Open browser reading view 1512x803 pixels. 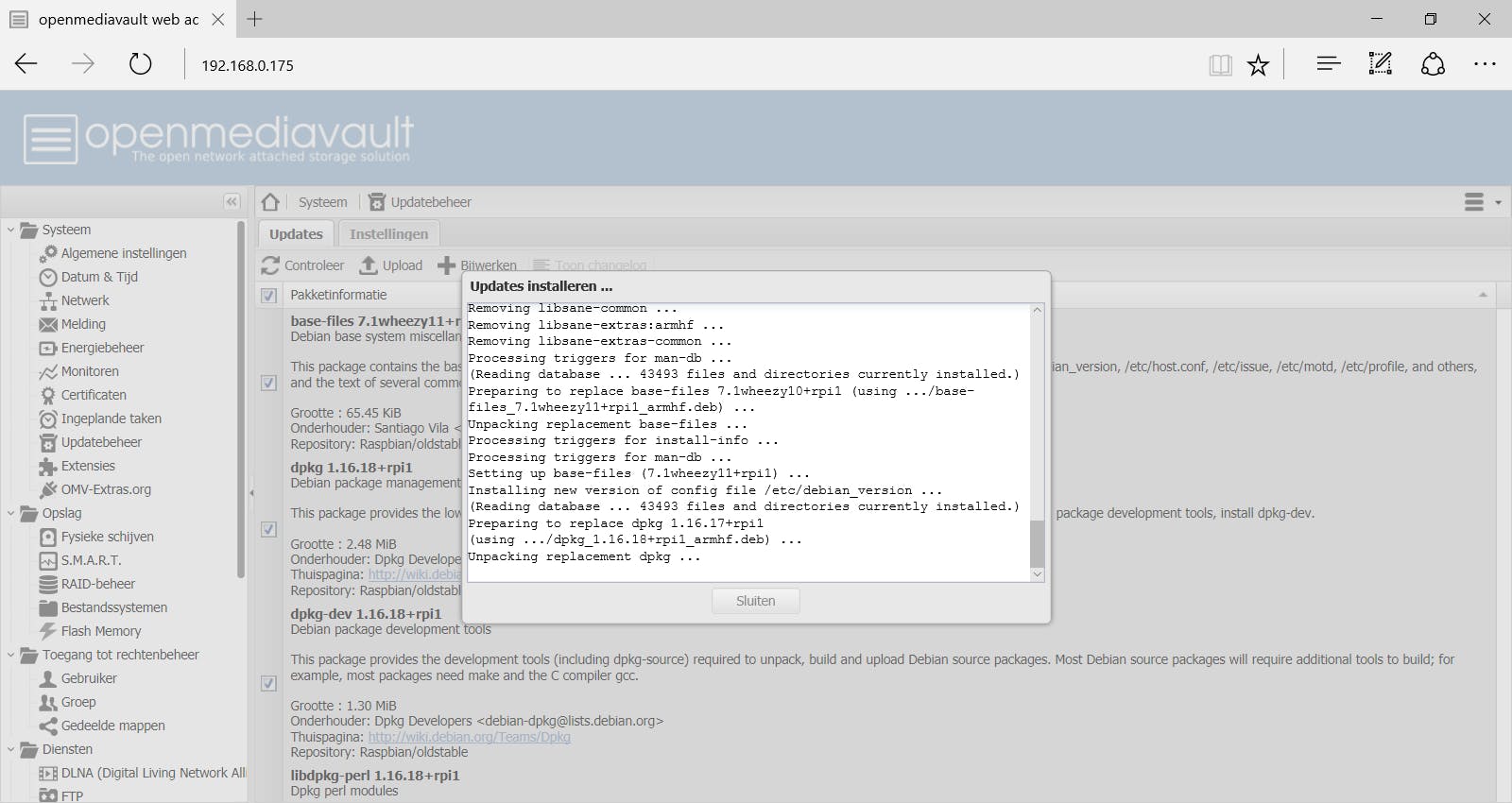click(1220, 64)
